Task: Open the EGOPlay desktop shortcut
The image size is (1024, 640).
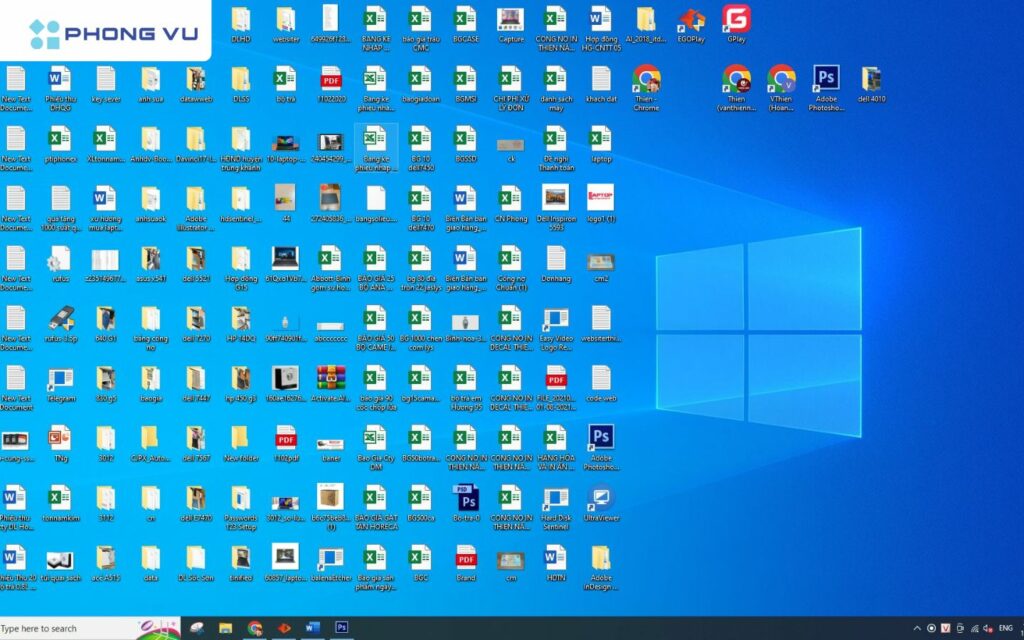Action: point(690,20)
